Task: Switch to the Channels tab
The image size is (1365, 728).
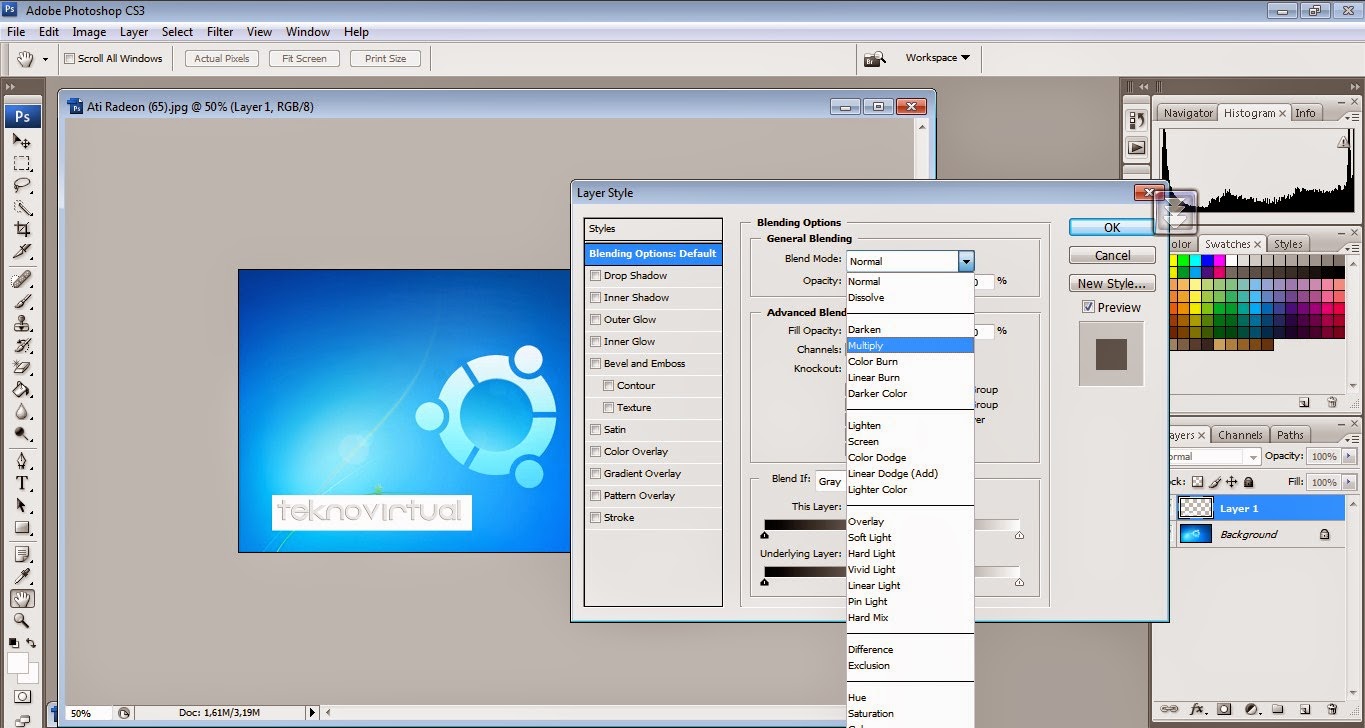Action: pyautogui.click(x=1240, y=435)
